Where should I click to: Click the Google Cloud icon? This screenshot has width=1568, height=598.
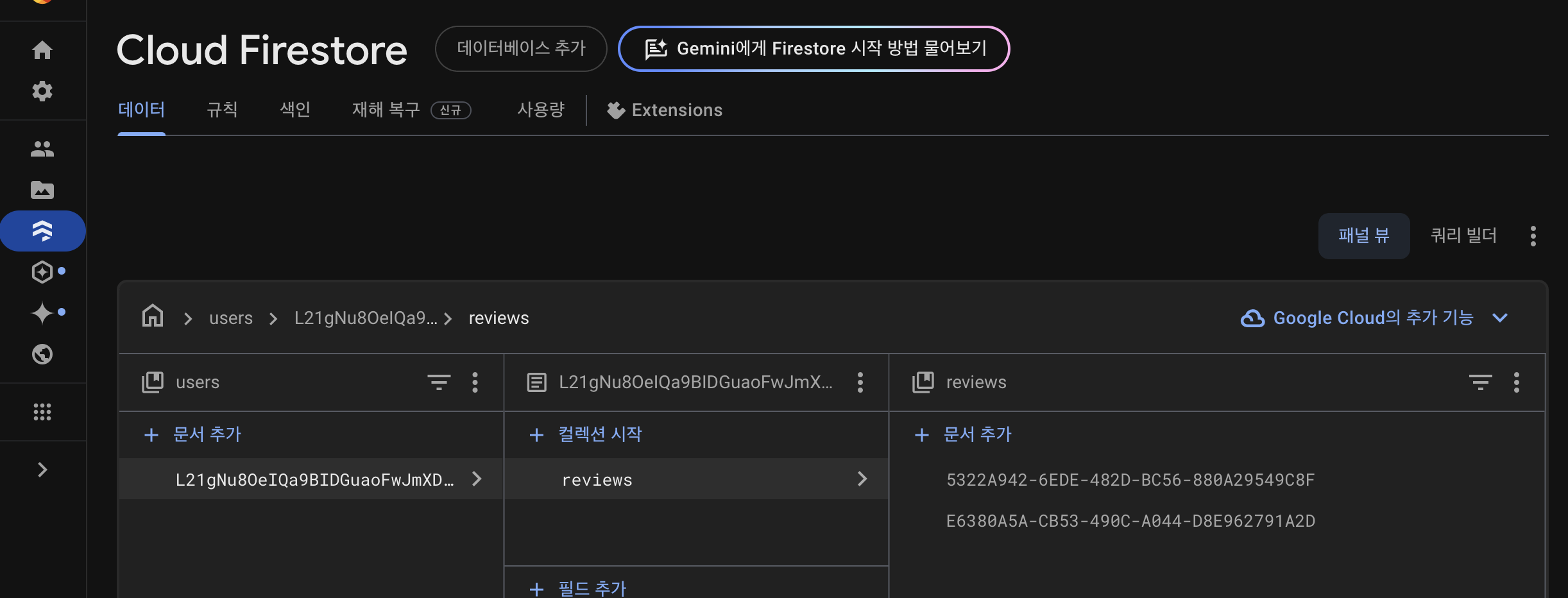pos(1252,318)
